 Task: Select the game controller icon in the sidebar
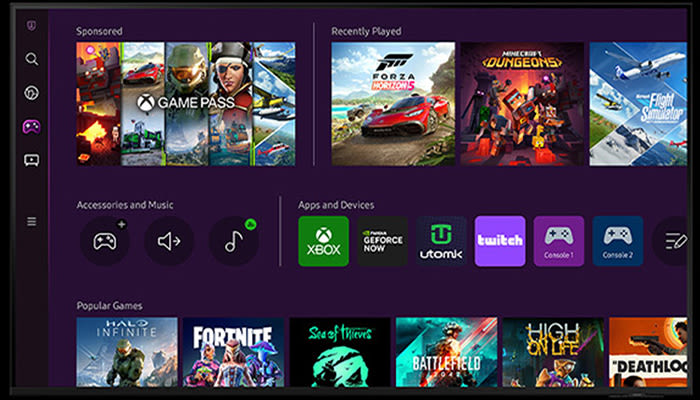(x=32, y=126)
